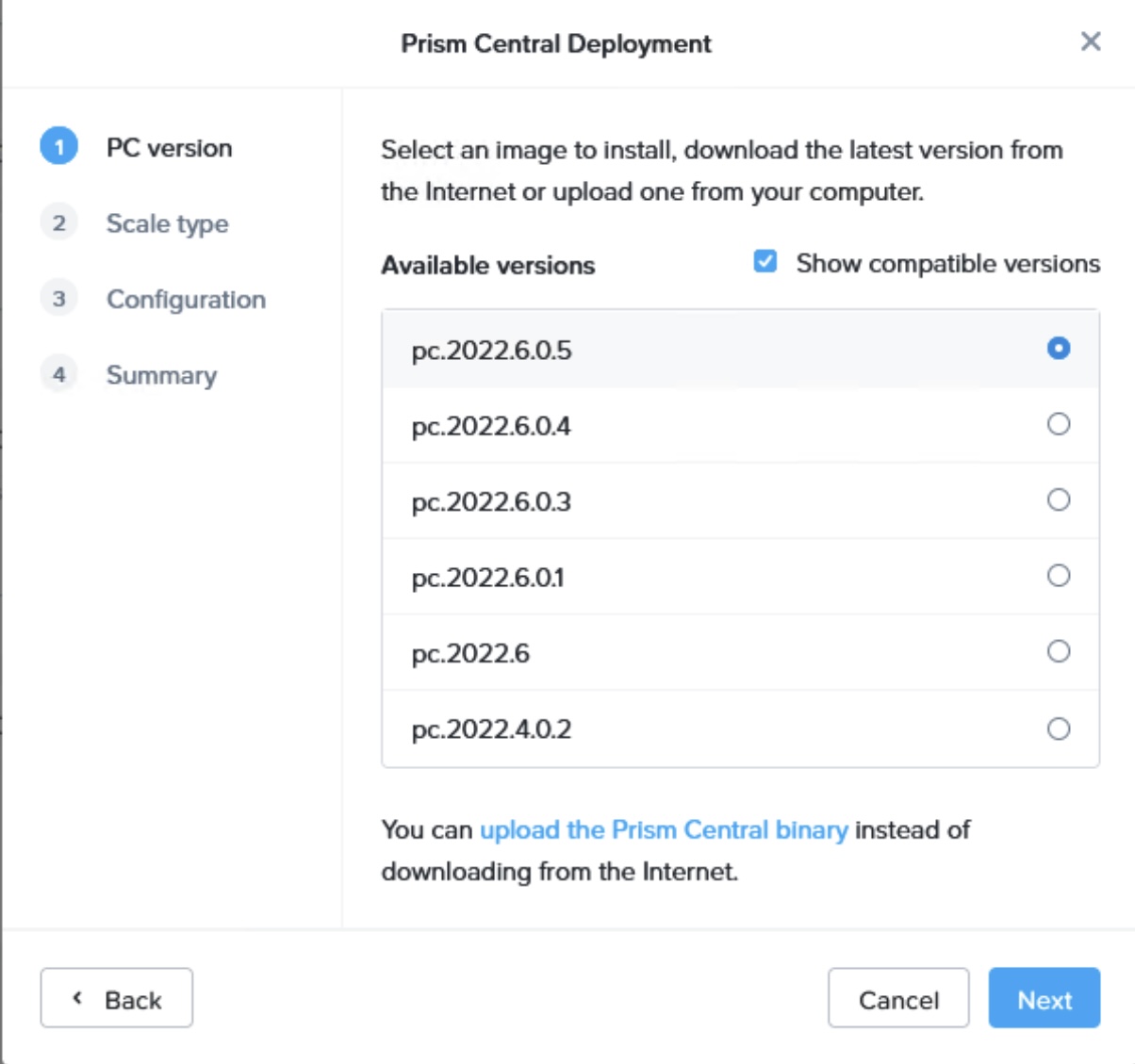The image size is (1135, 1064).
Task: Go to the Configuration step
Action: pos(186,300)
